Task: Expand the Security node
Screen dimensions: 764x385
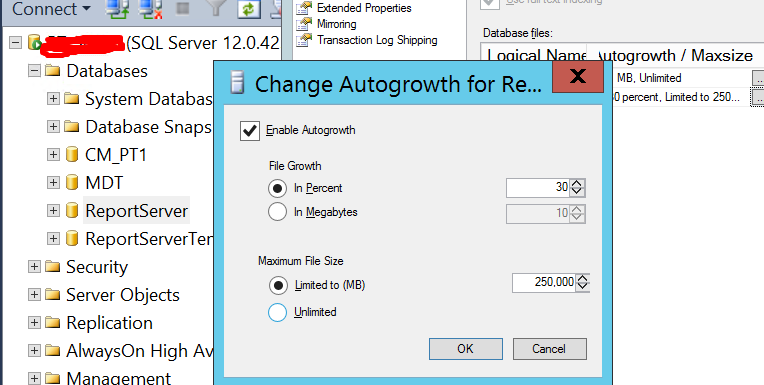Action: (34, 267)
